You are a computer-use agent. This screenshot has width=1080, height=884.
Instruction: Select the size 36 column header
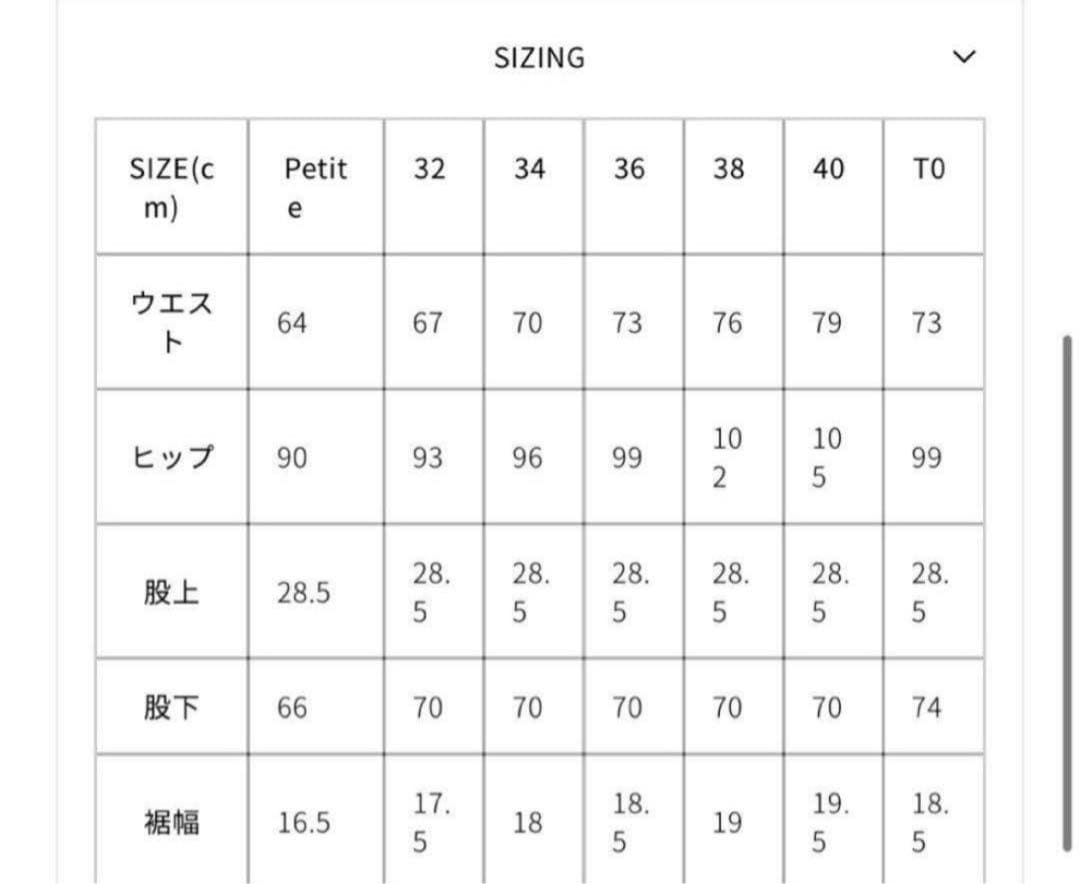[629, 170]
